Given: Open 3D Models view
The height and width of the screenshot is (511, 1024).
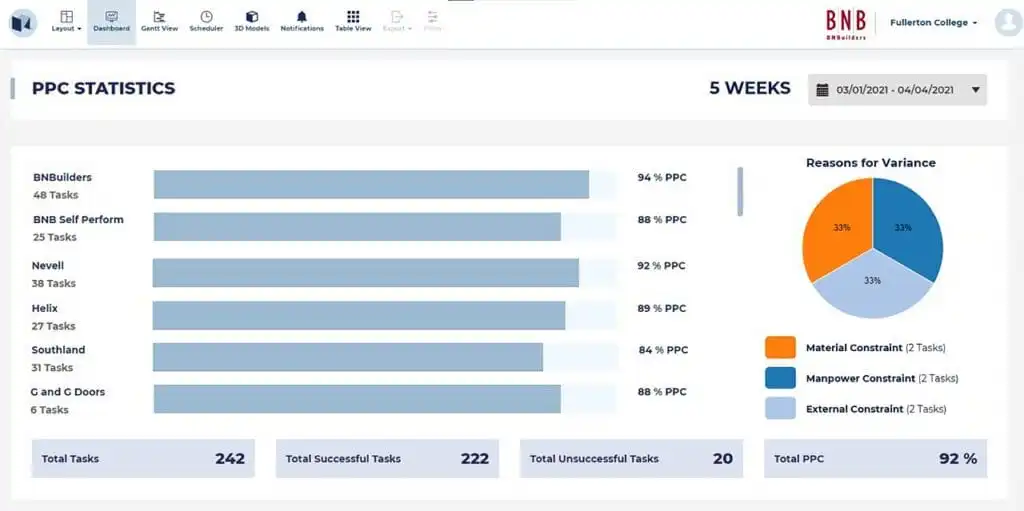Looking at the screenshot, I should pyautogui.click(x=252, y=21).
